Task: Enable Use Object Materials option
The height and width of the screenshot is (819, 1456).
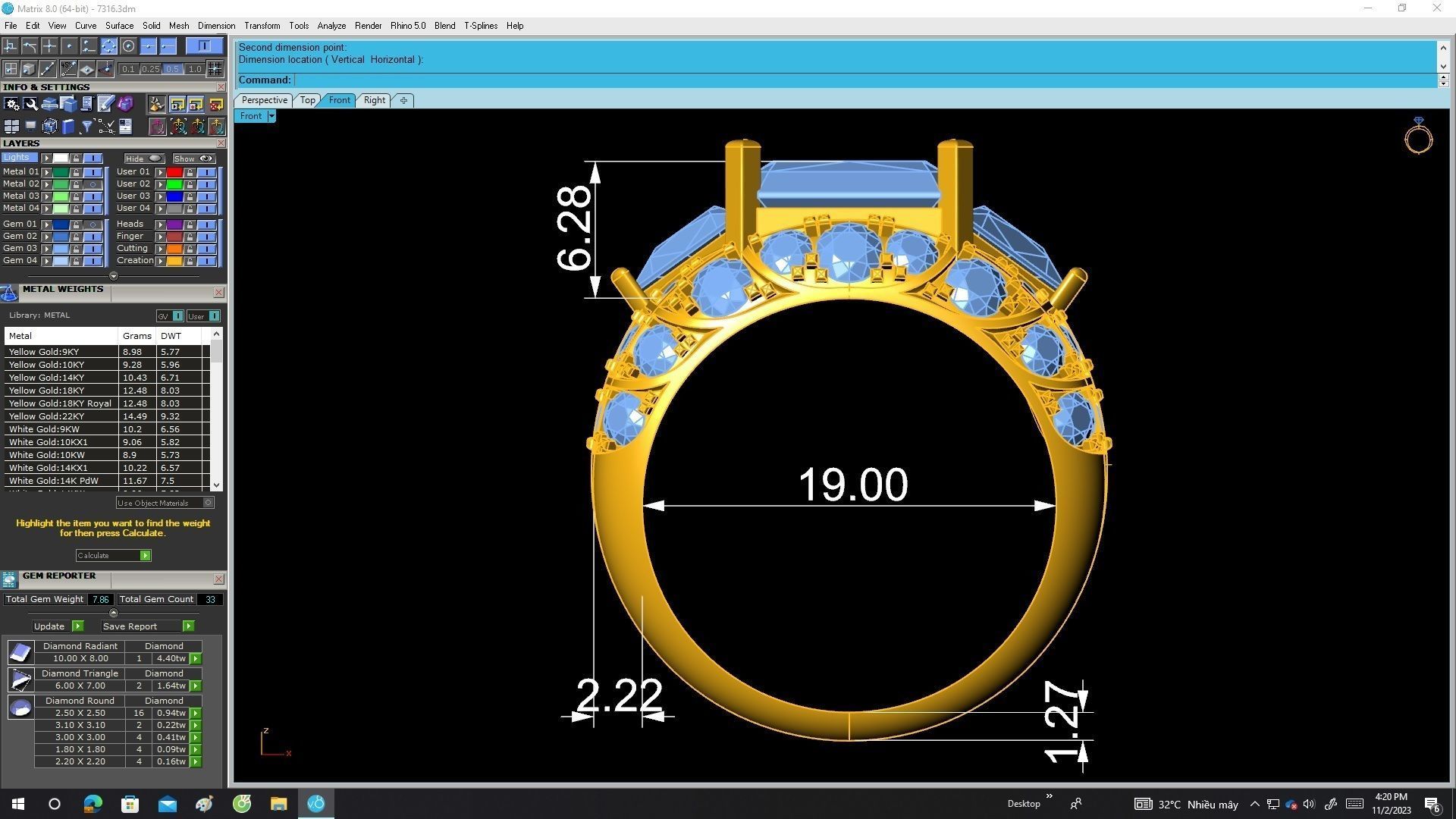Action: tap(209, 503)
